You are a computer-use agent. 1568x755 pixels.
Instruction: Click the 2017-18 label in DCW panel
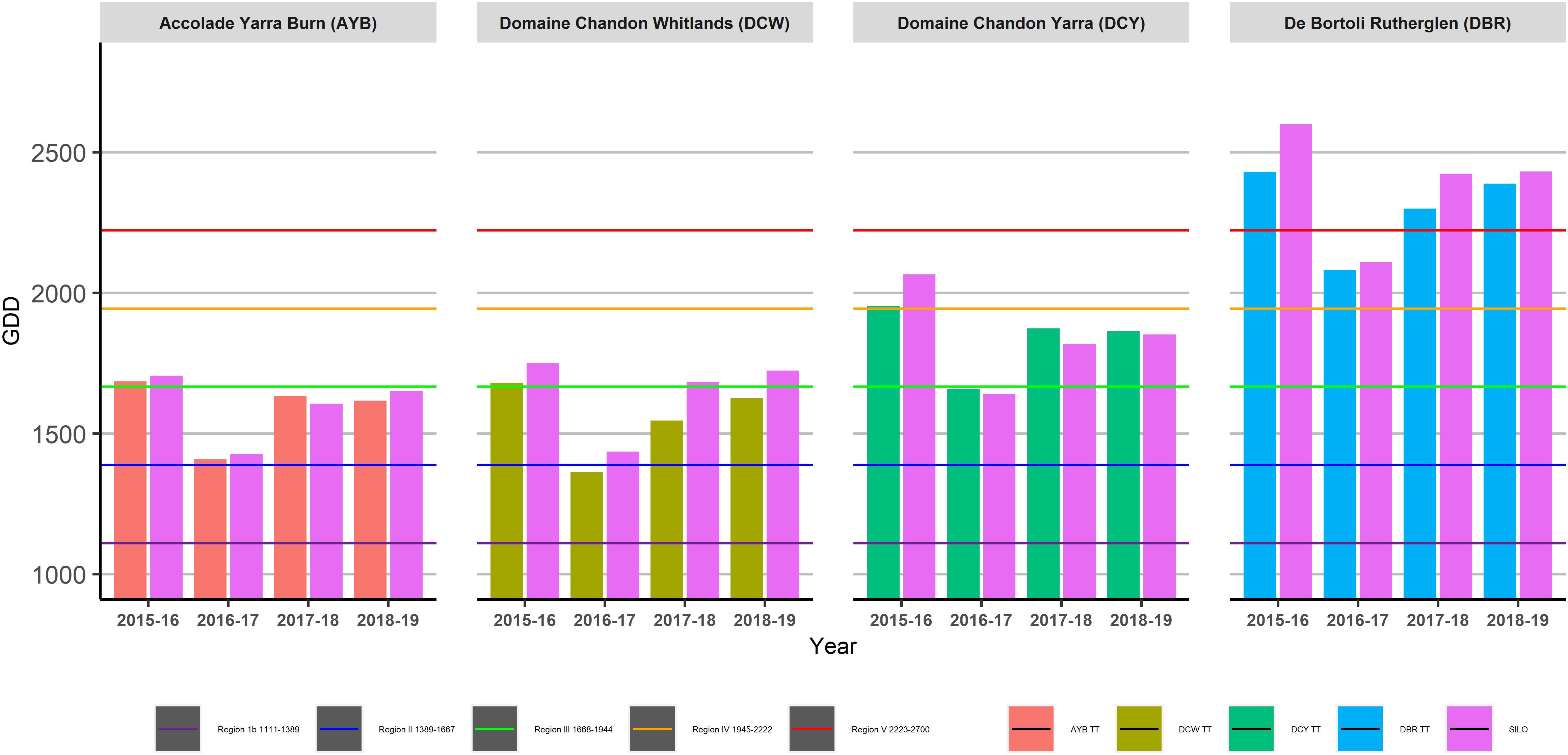[684, 620]
